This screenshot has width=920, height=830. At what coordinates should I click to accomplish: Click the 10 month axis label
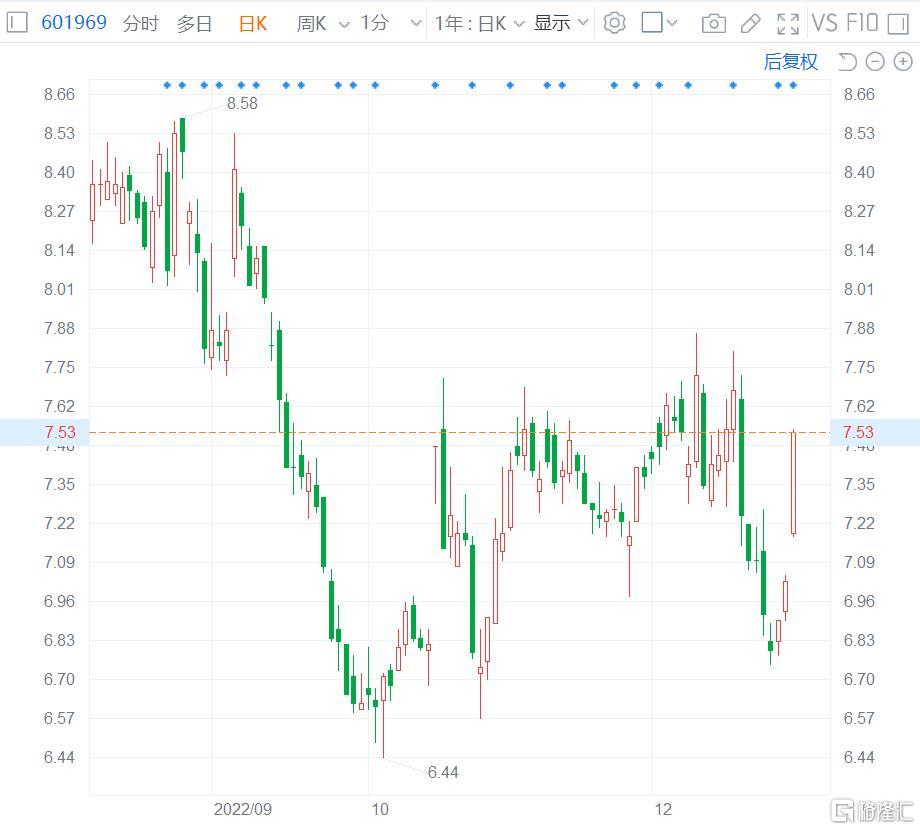tap(380, 809)
